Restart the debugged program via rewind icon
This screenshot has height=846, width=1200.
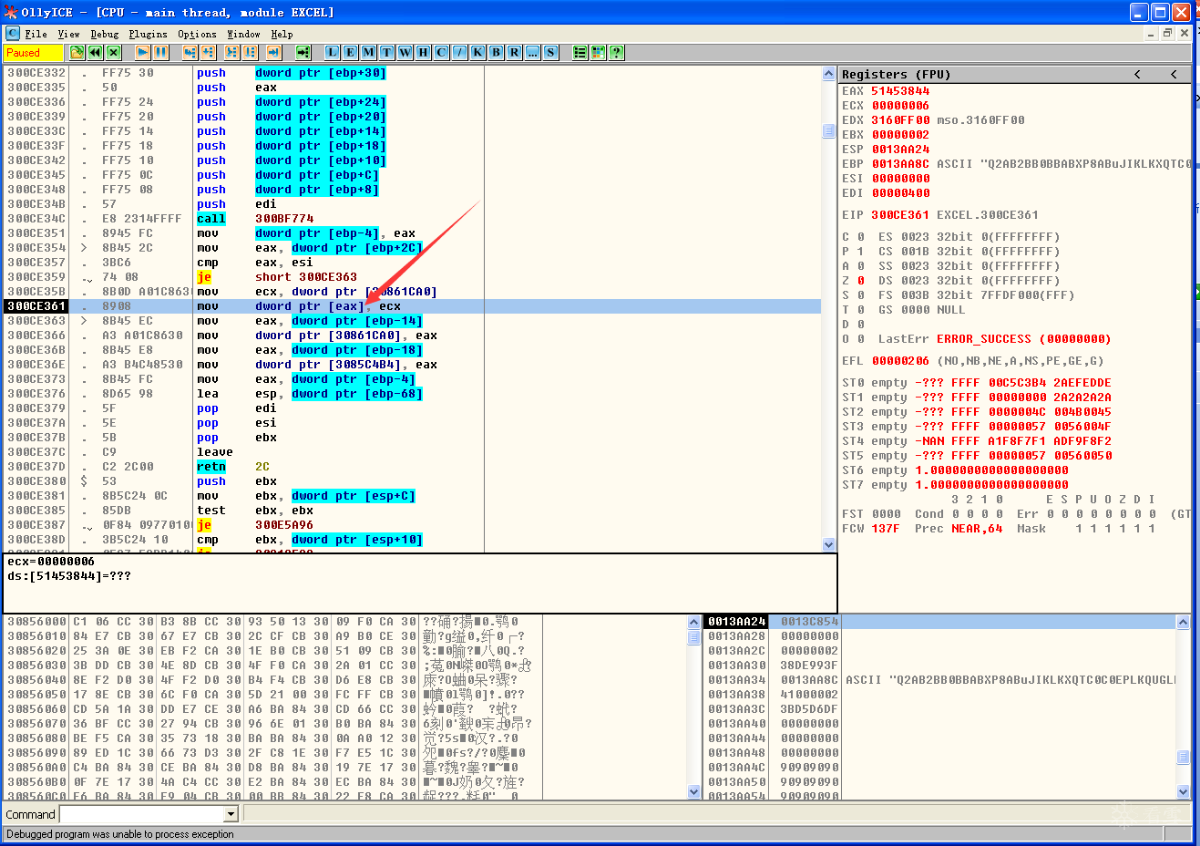pos(95,52)
